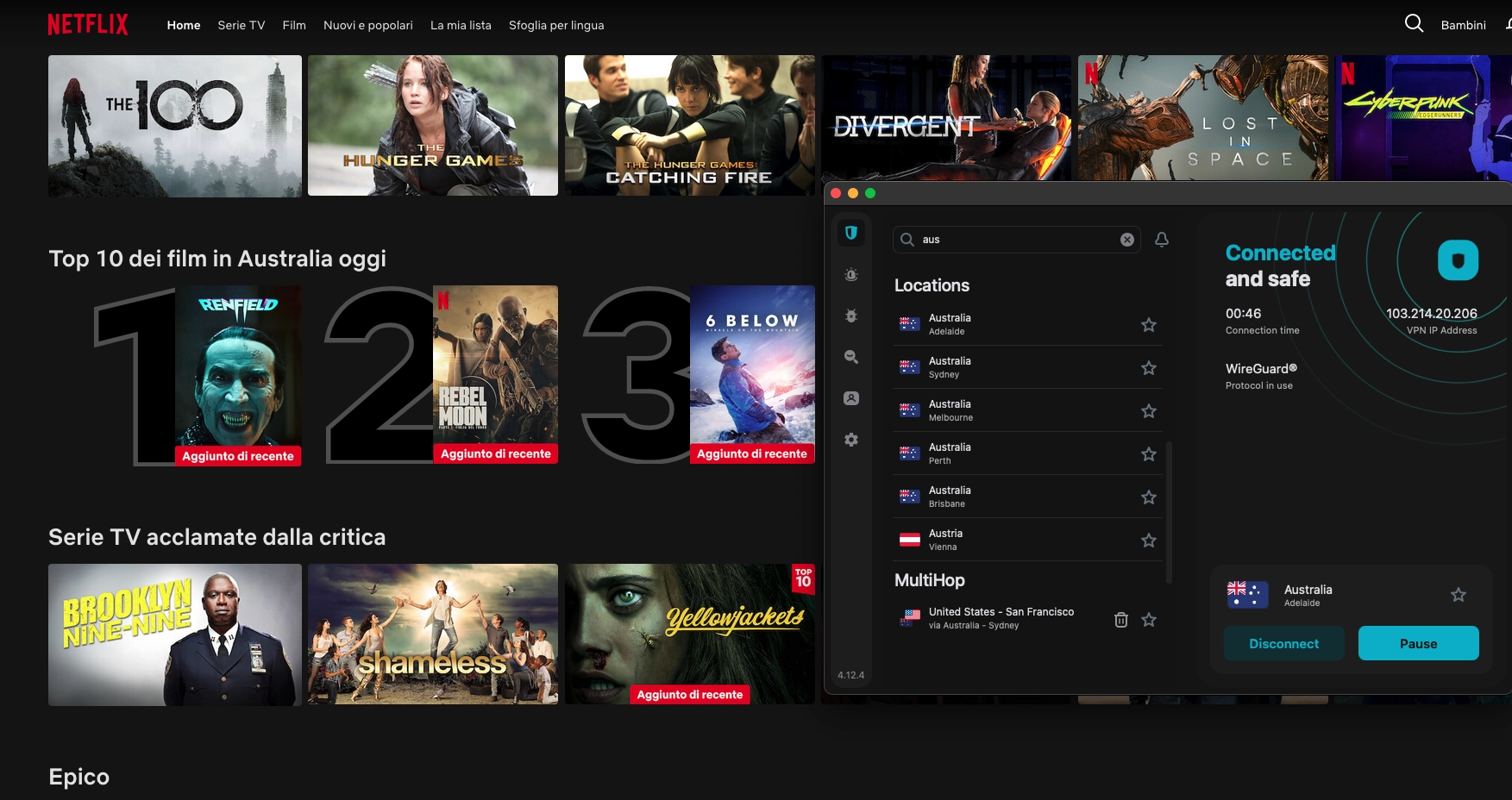1512x800 pixels.
Task: Connect to Australia Melbourne
Action: click(x=1028, y=410)
